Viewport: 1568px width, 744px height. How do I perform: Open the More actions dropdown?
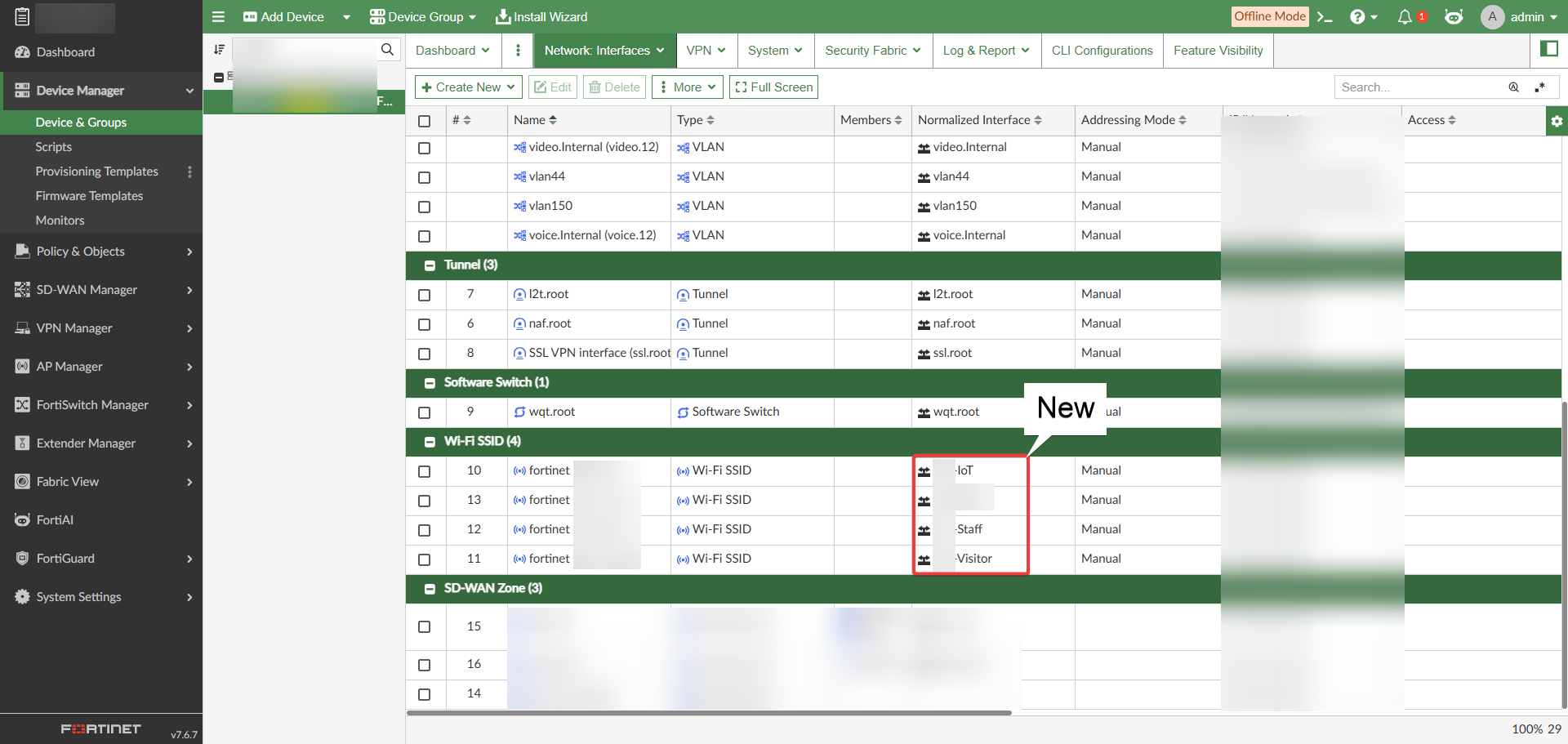click(x=688, y=87)
